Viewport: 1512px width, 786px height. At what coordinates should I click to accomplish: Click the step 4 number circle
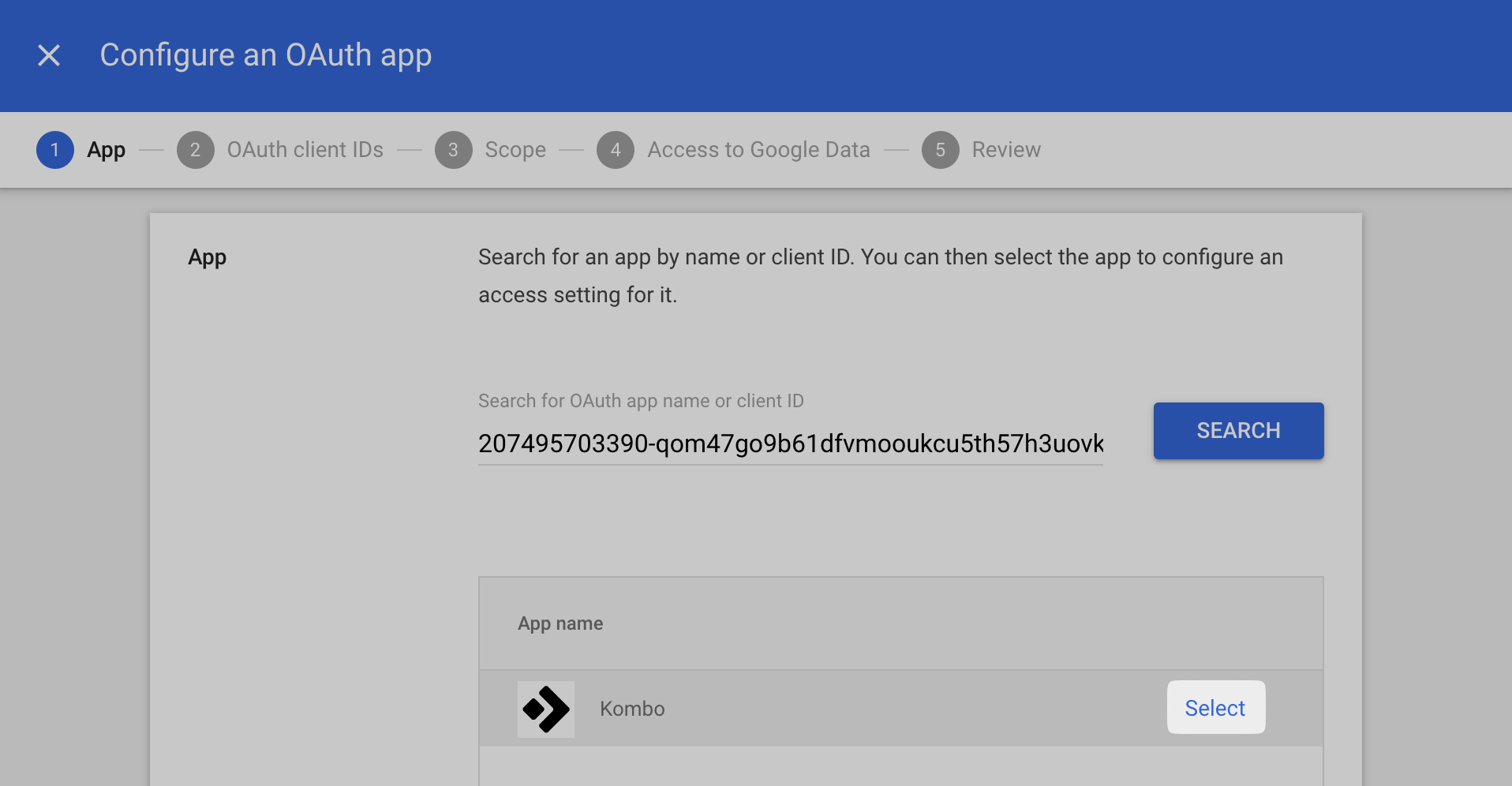tap(616, 150)
